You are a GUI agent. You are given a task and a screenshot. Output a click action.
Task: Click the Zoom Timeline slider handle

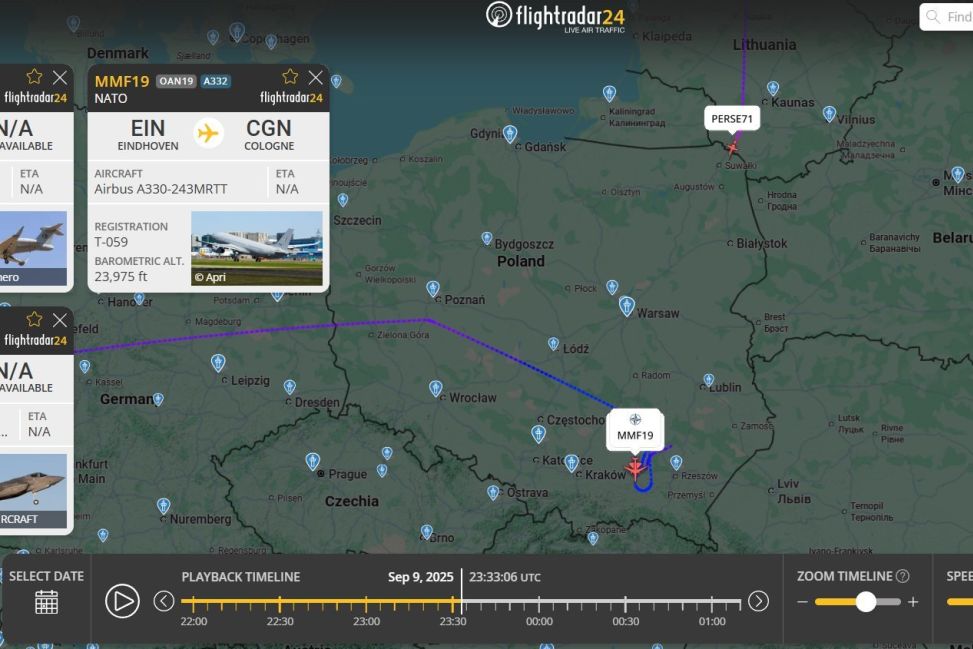(866, 602)
